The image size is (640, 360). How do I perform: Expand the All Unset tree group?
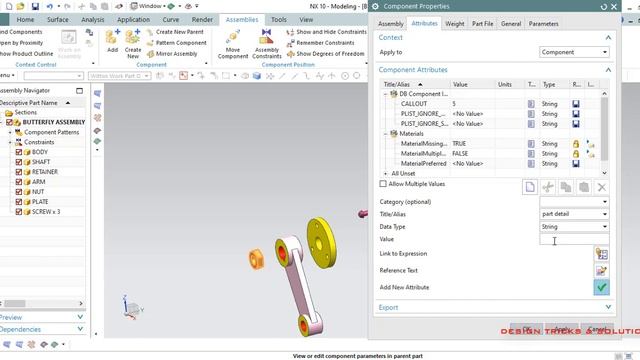coord(386,173)
